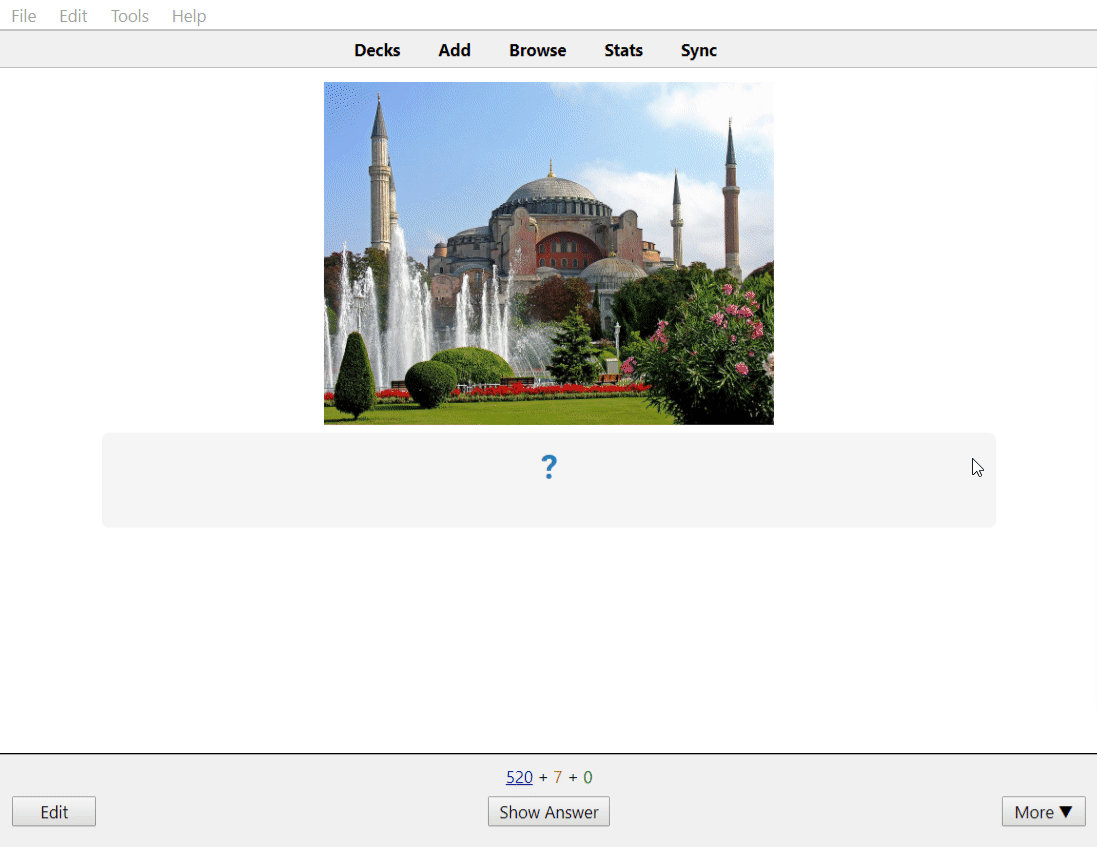
Task: Click the 520 new cards count
Action: tap(519, 777)
